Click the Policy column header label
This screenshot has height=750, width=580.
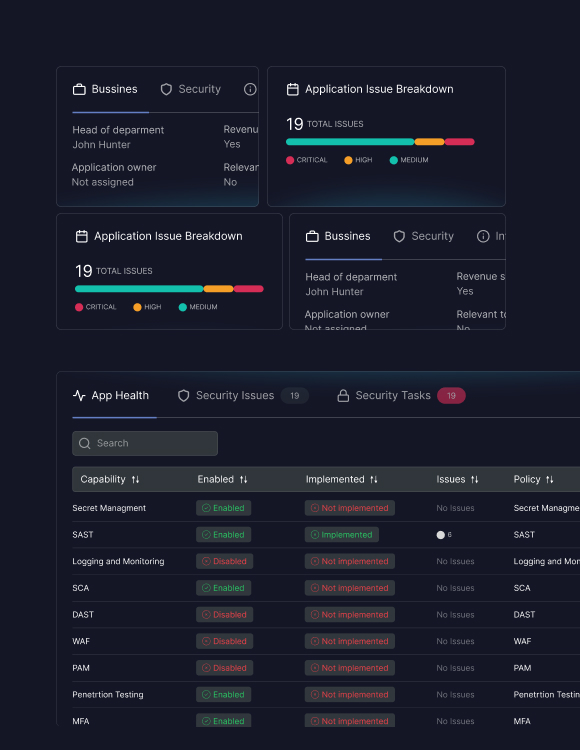(527, 479)
